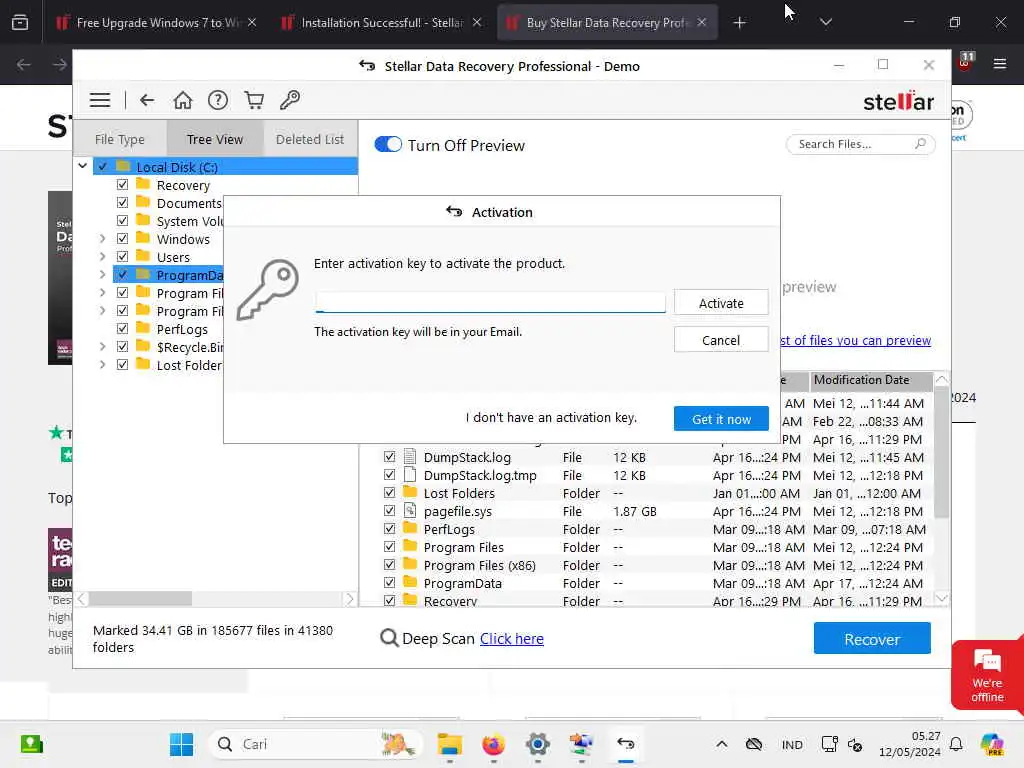Open the Windows Start menu
This screenshot has width=1024, height=768.
coord(182,744)
